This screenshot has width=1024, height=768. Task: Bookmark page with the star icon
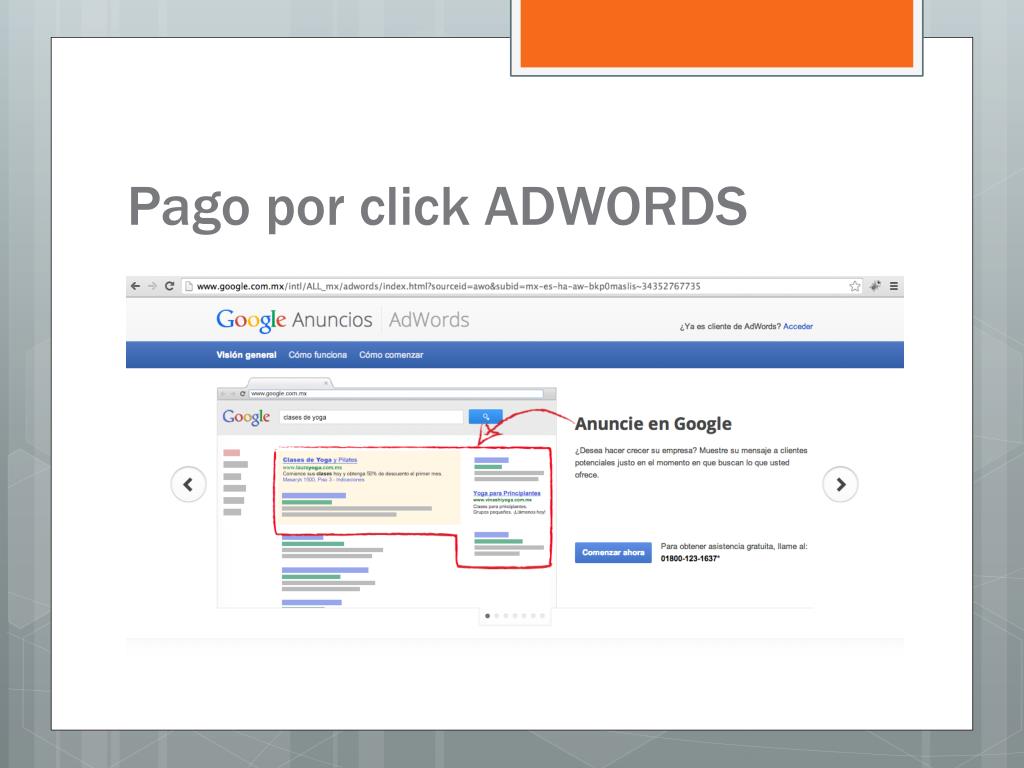854,286
